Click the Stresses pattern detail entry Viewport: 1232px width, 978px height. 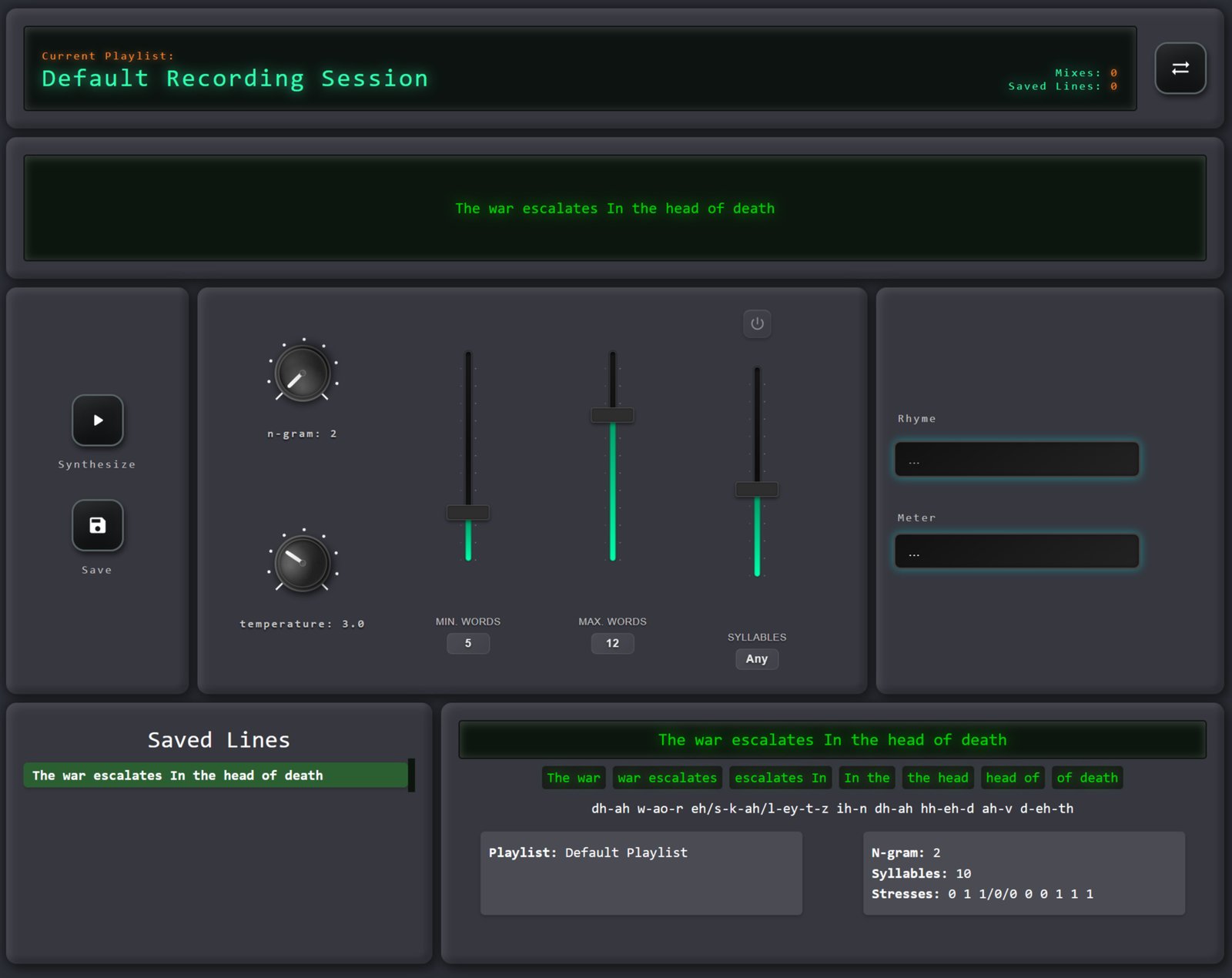click(x=983, y=894)
